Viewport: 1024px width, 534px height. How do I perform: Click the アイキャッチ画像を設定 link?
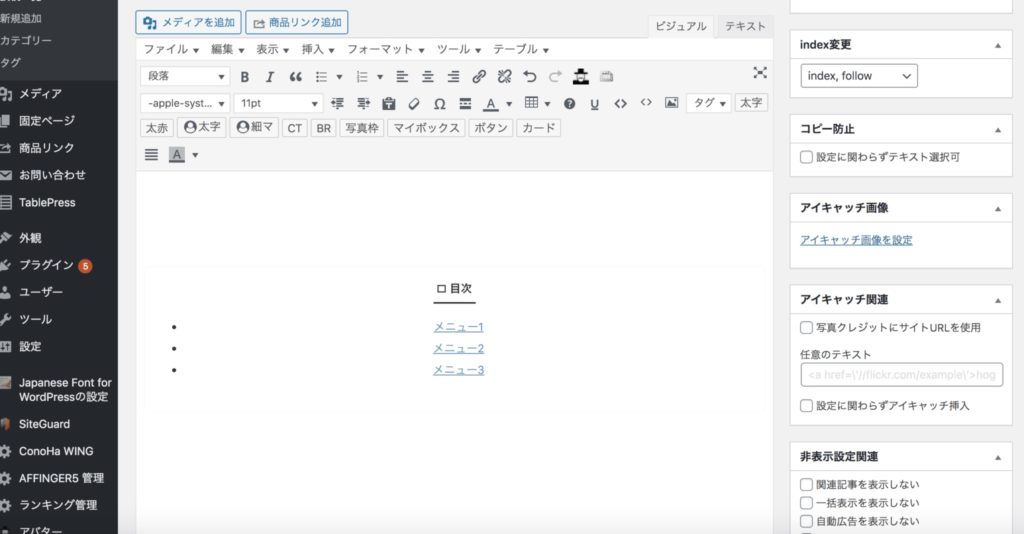(856, 240)
